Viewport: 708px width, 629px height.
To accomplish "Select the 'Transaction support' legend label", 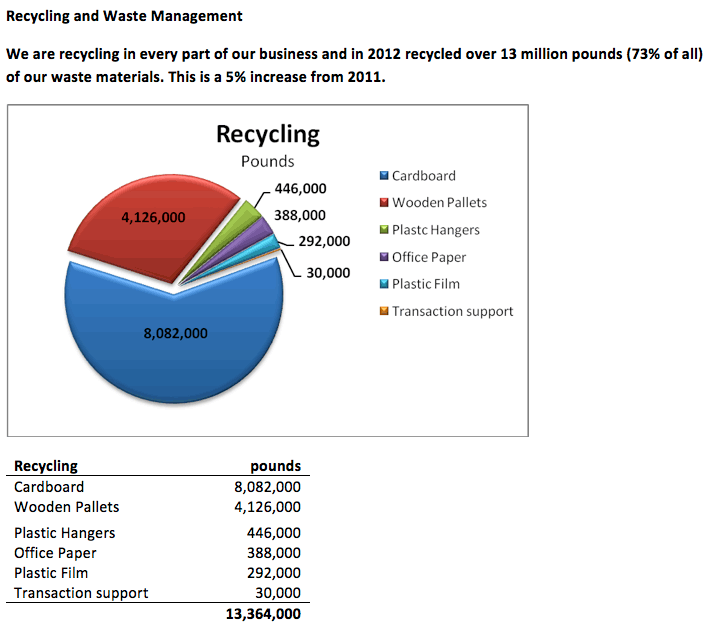I will (452, 311).
